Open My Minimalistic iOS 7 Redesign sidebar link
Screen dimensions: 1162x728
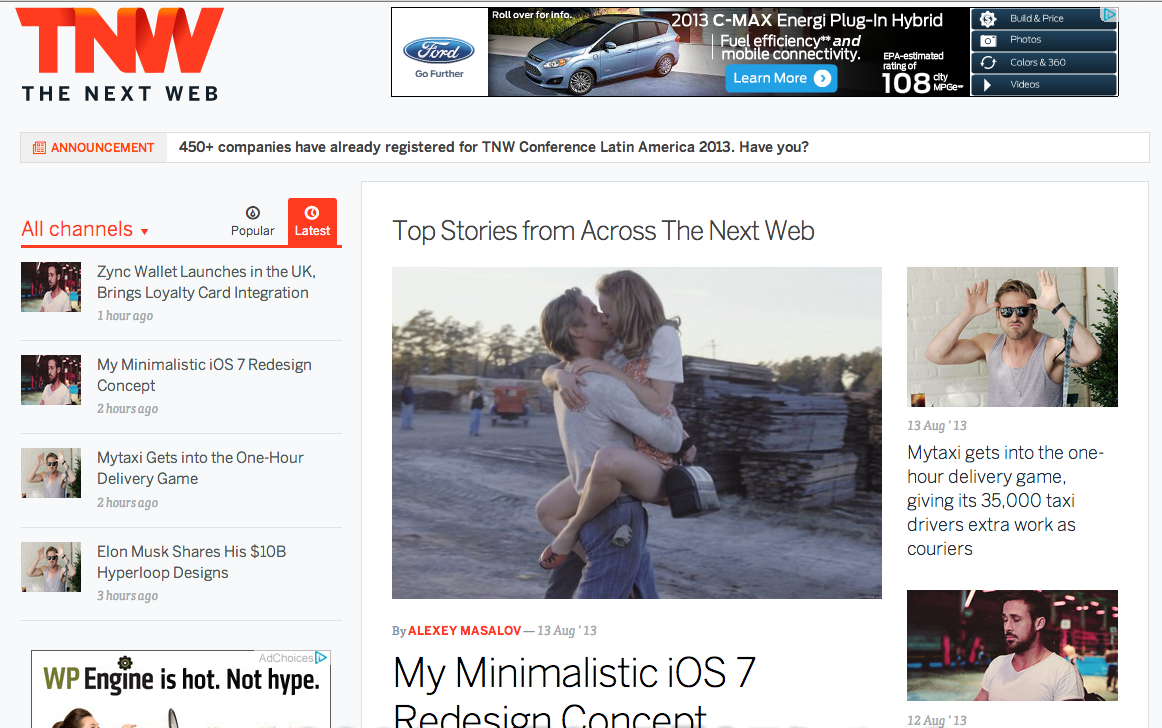204,375
